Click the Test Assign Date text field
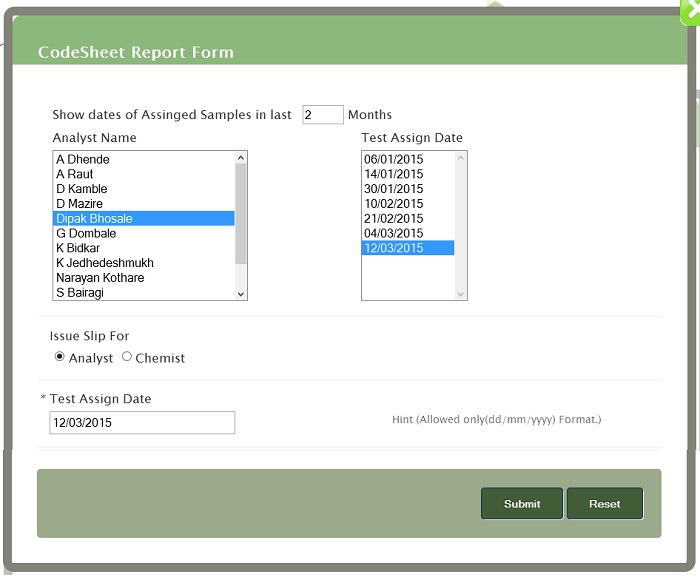The image size is (700, 580). coord(142,423)
